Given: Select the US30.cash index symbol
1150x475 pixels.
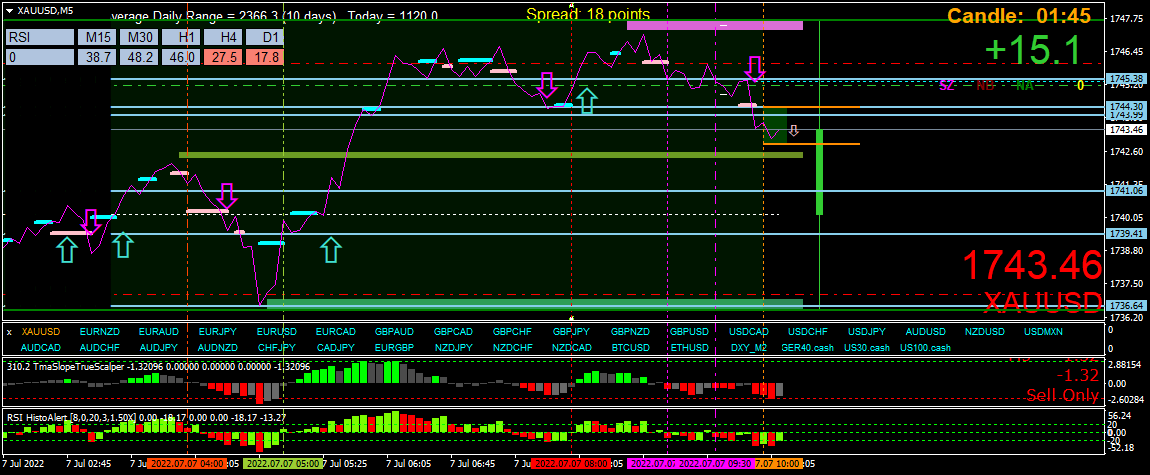Looking at the screenshot, I should (866, 347).
